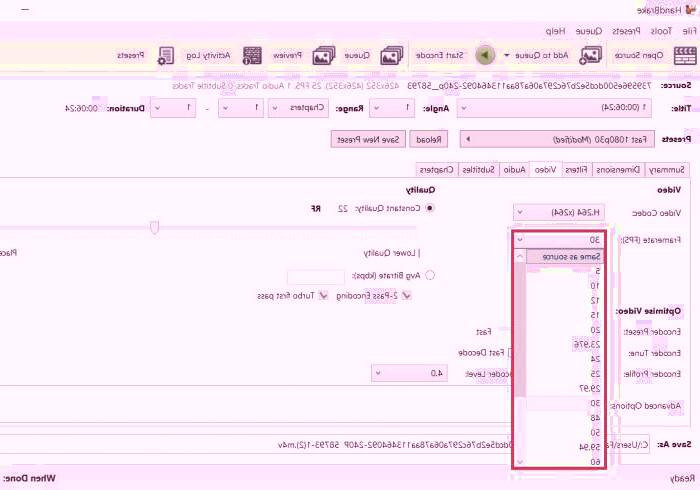Screen dimensions: 700x490
Task: Switch to the Subtitles tab
Action: pyautogui.click(x=478, y=170)
